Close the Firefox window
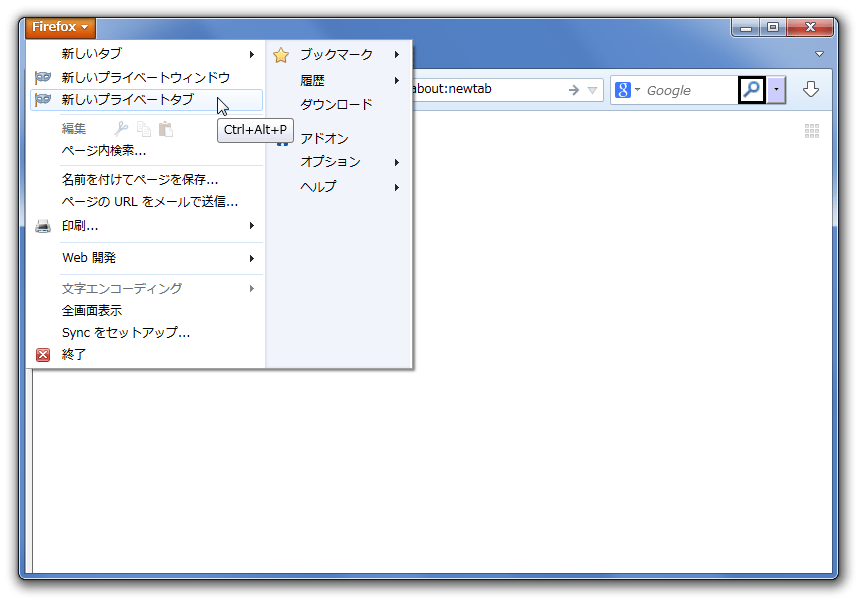The image size is (859, 602). coord(810,27)
